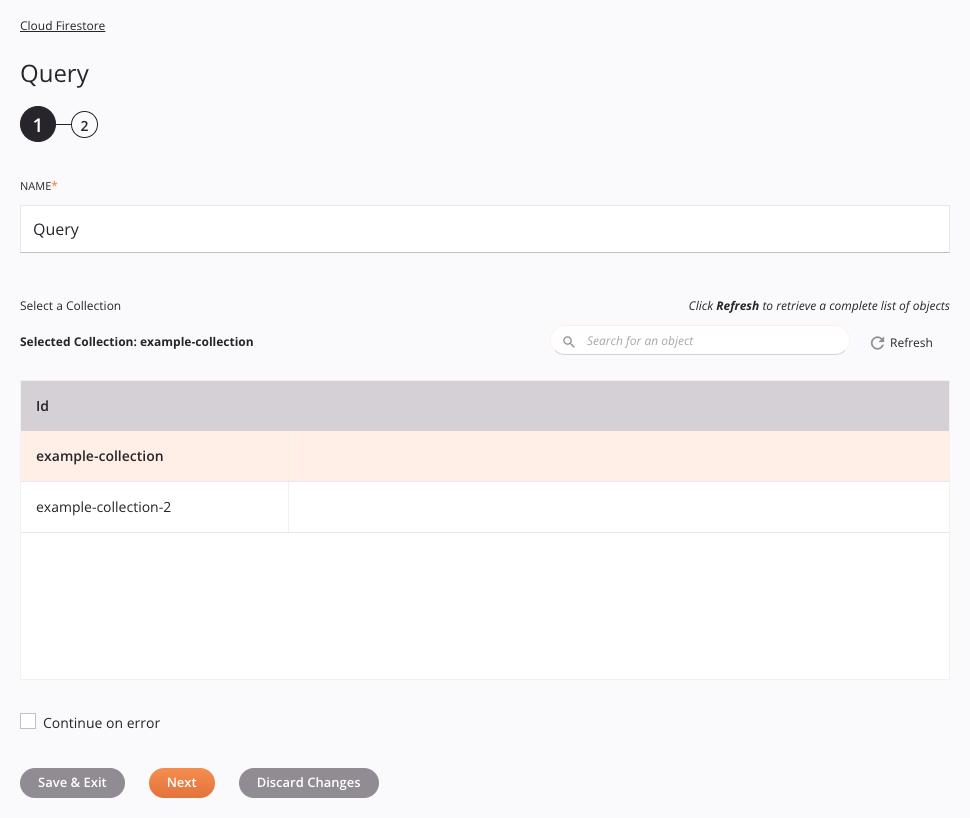Click the bold Refresh word in hint
The height and width of the screenshot is (818, 970).
pos(737,306)
